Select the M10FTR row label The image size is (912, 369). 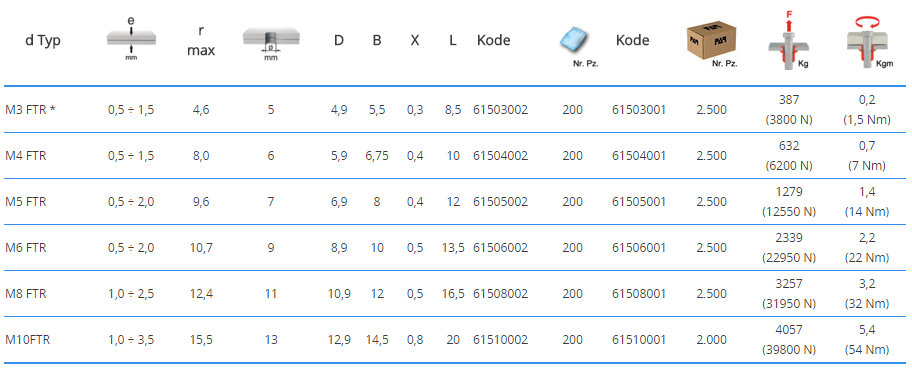coord(27,339)
